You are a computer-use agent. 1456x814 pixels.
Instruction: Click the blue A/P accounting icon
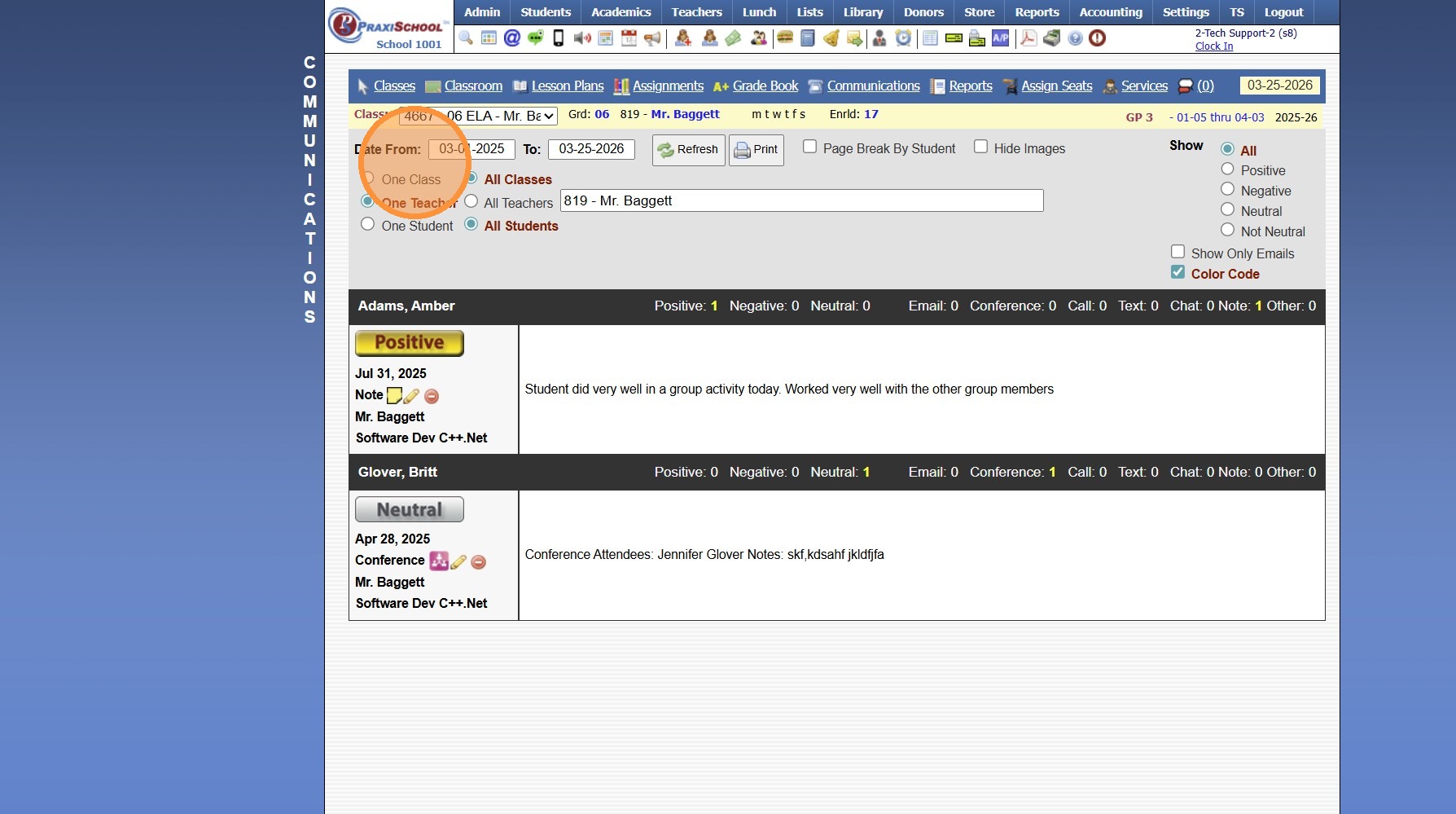coord(1001,38)
